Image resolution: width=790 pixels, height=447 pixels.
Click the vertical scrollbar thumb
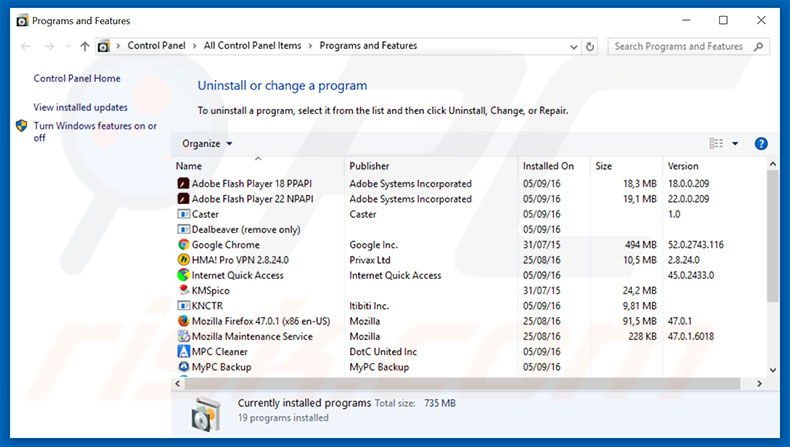pos(772,236)
